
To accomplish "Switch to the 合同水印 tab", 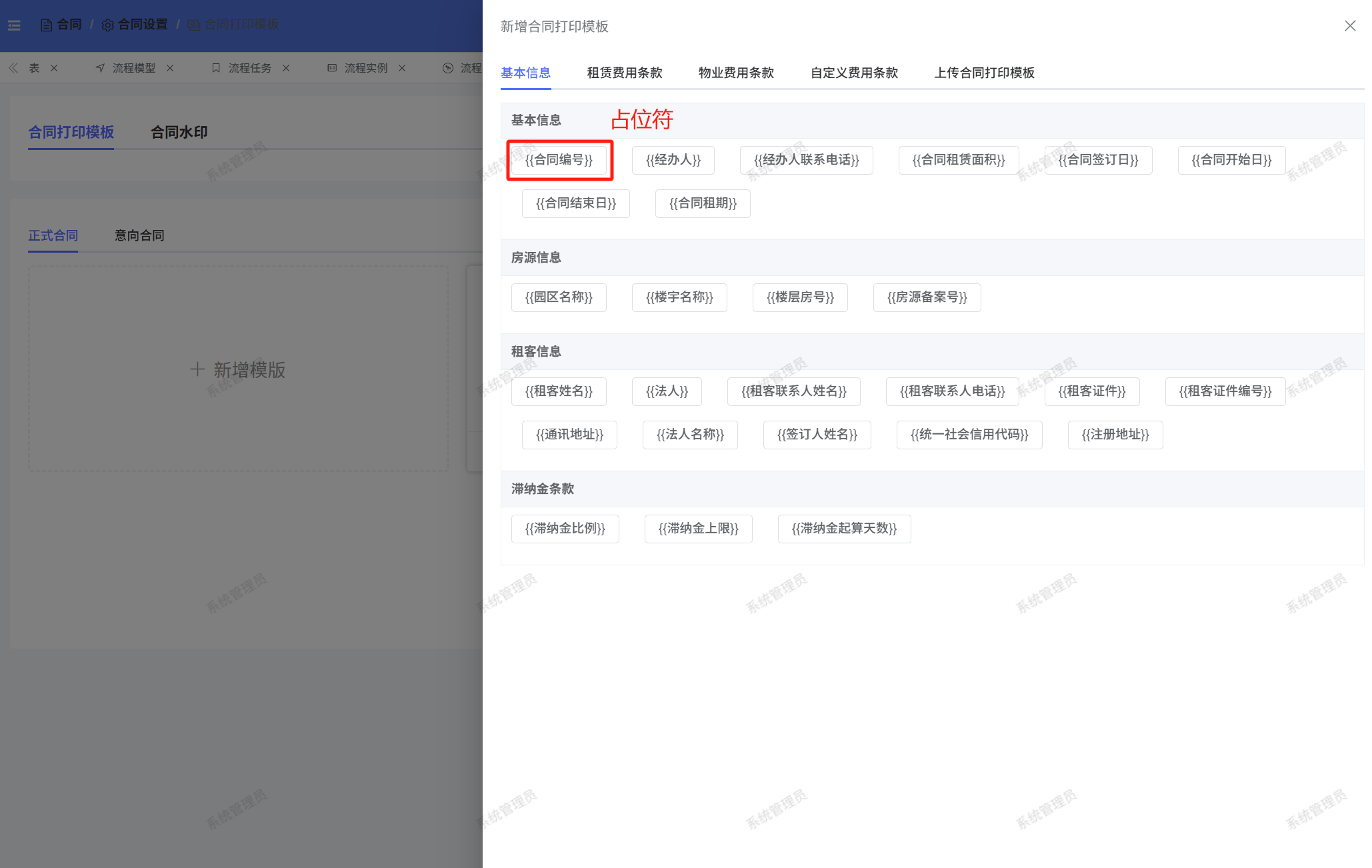I will point(179,132).
